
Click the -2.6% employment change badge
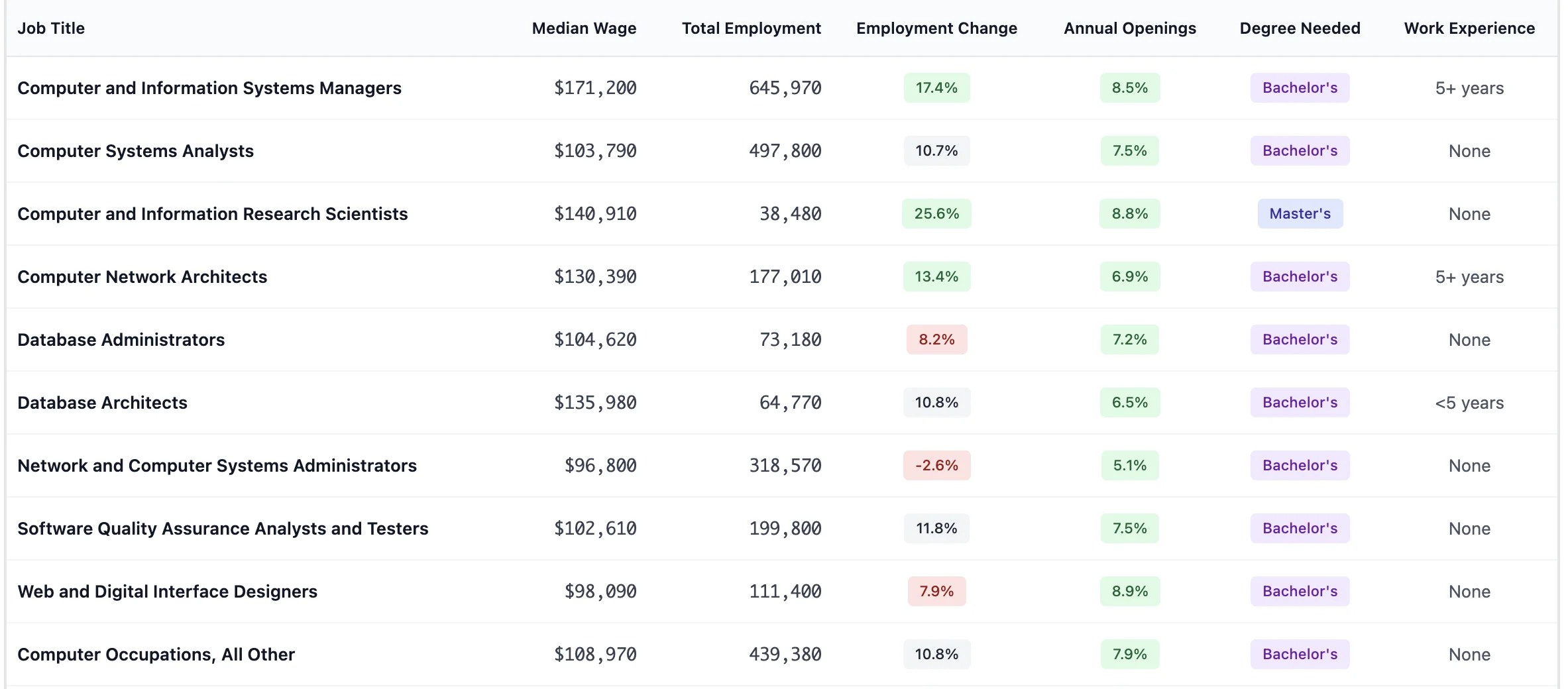click(x=936, y=465)
